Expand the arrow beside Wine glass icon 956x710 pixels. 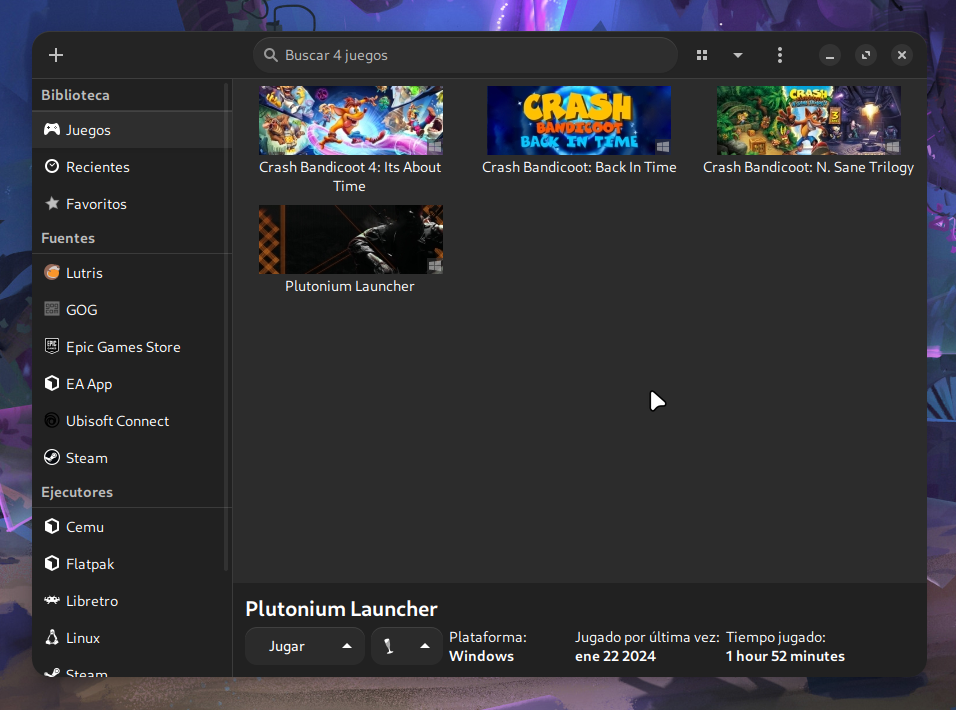pyautogui.click(x=425, y=646)
